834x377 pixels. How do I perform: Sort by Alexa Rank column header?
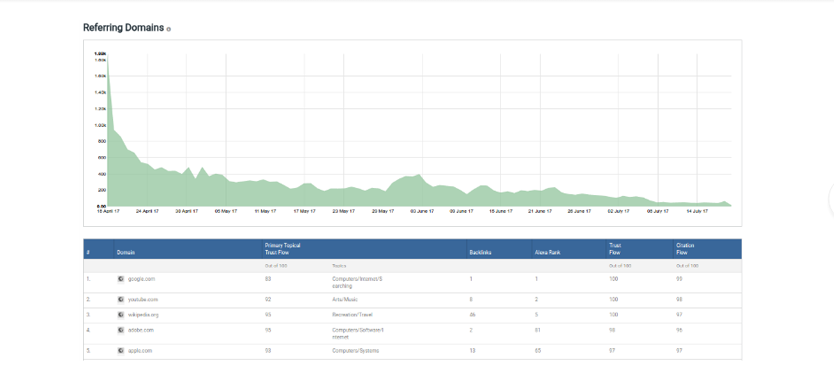tap(547, 253)
